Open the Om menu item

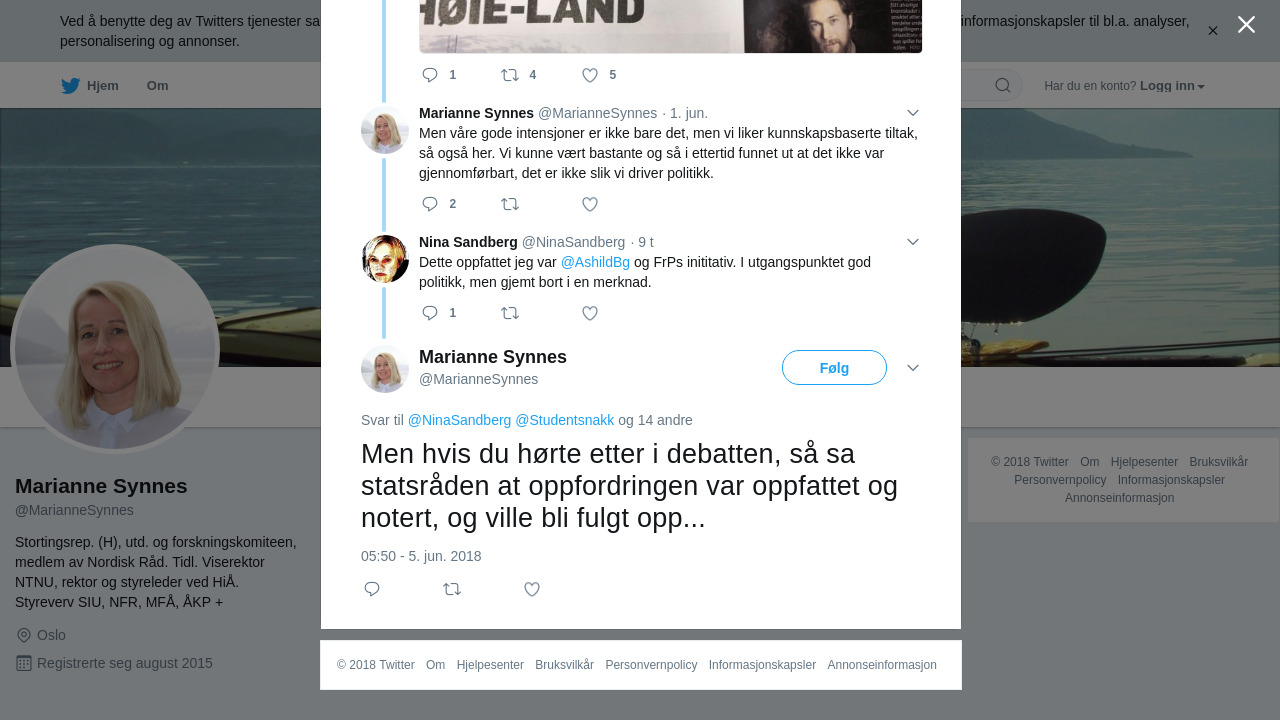tap(157, 86)
